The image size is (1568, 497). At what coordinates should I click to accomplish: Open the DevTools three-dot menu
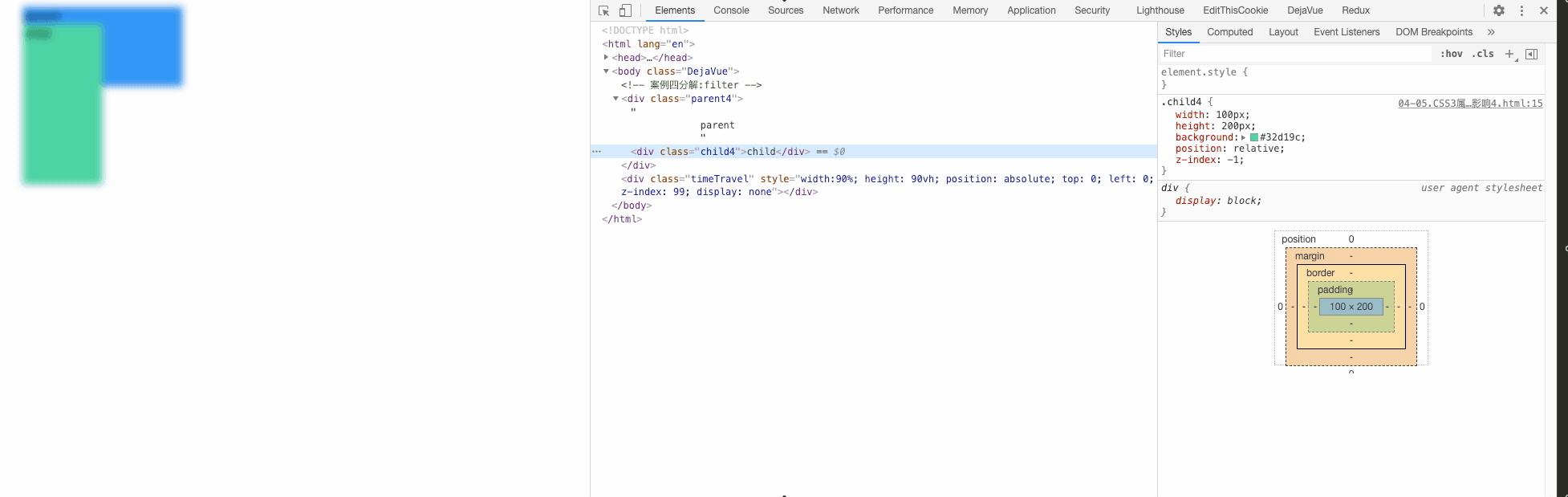[1521, 10]
